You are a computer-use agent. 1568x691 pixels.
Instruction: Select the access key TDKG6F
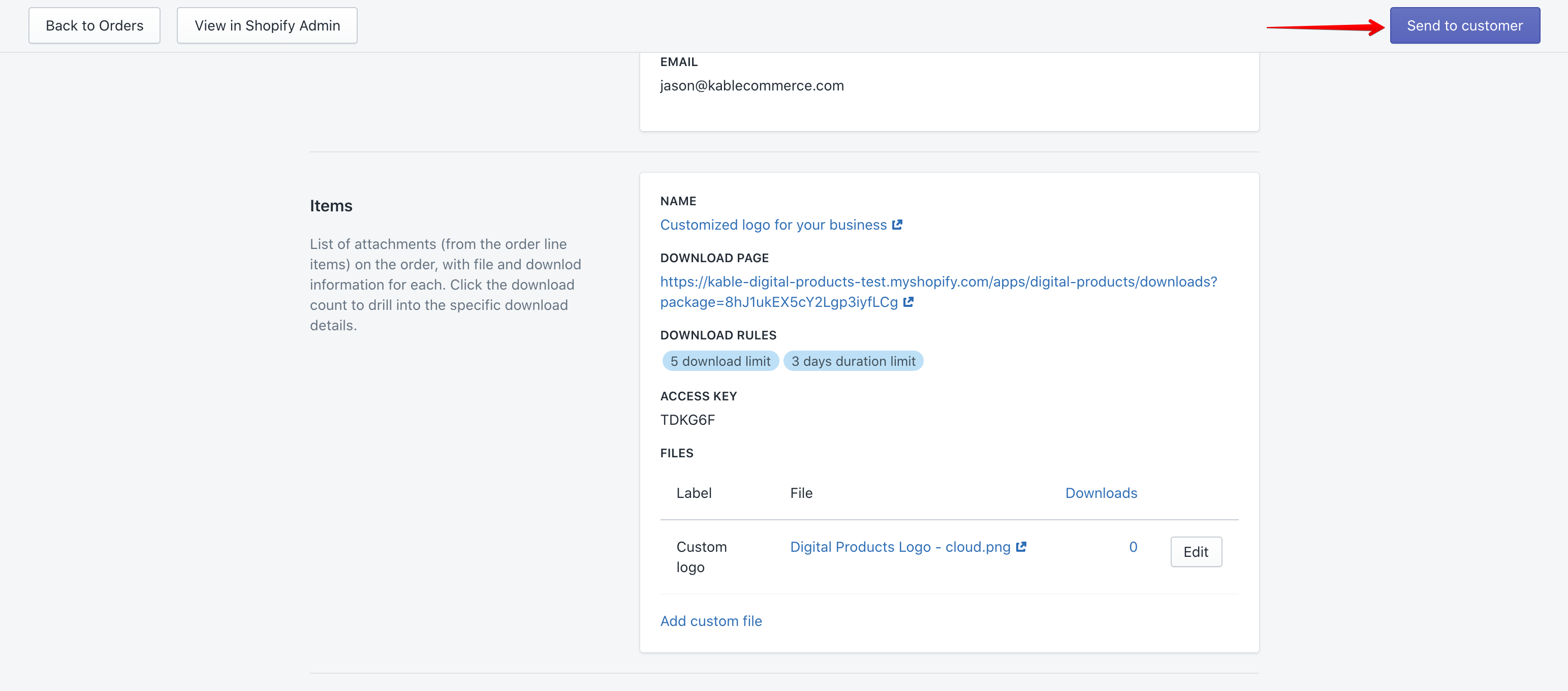click(x=688, y=420)
